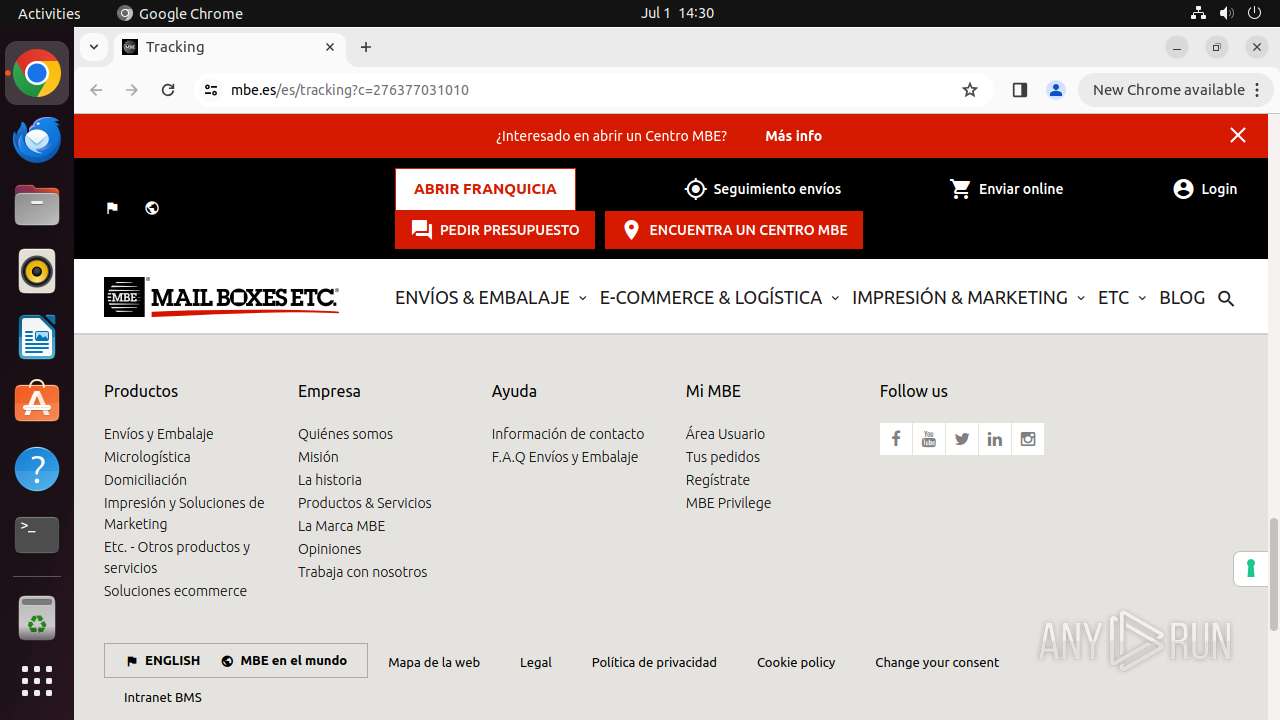
Task: Open the Facebook social icon
Action: tap(896, 439)
